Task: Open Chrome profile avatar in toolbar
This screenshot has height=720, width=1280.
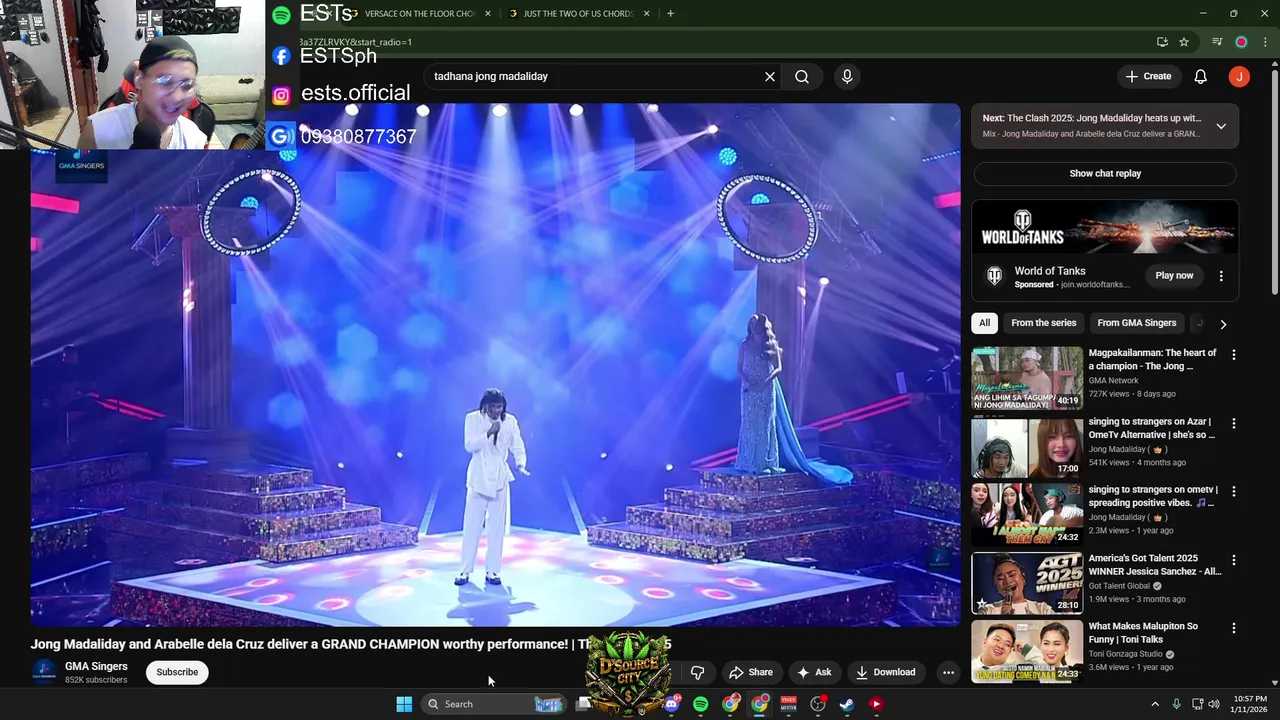Action: 1241,42
